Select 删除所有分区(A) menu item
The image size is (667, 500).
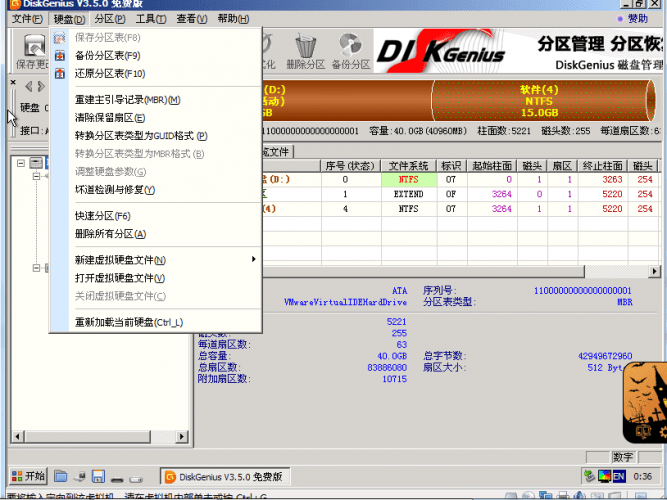point(156,234)
